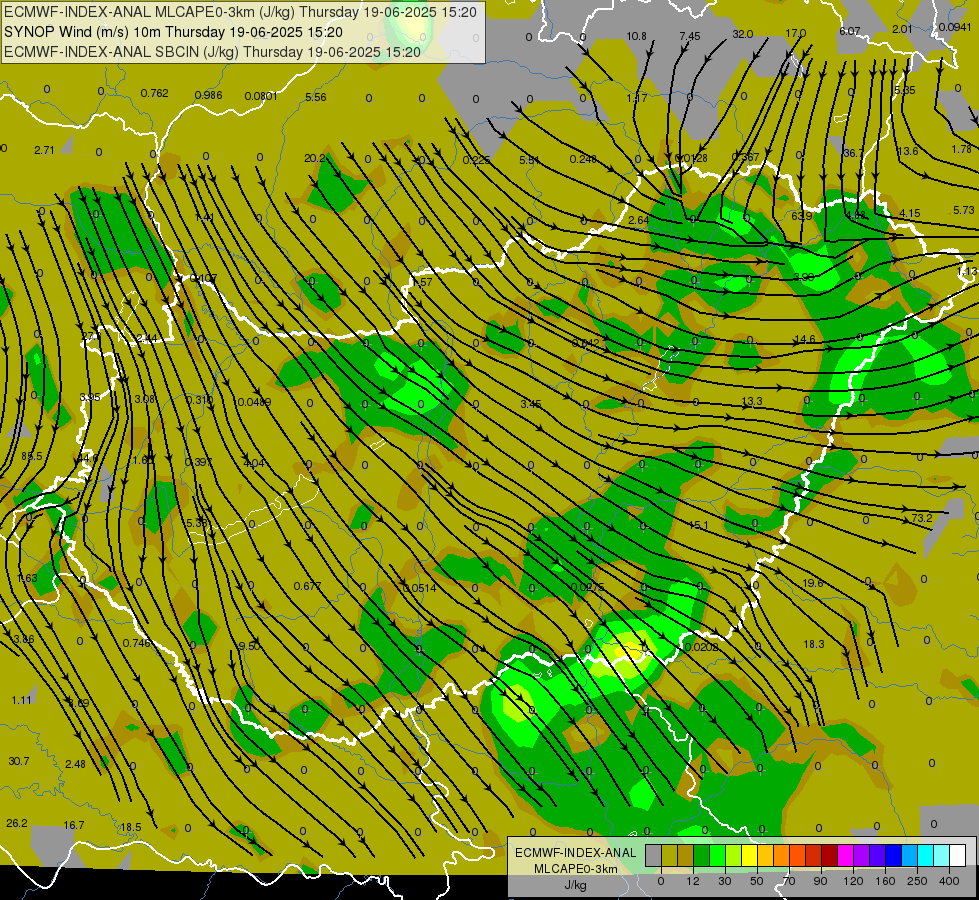Click the map value '18.3'
Viewport: 979px width, 900px height.
[814, 644]
